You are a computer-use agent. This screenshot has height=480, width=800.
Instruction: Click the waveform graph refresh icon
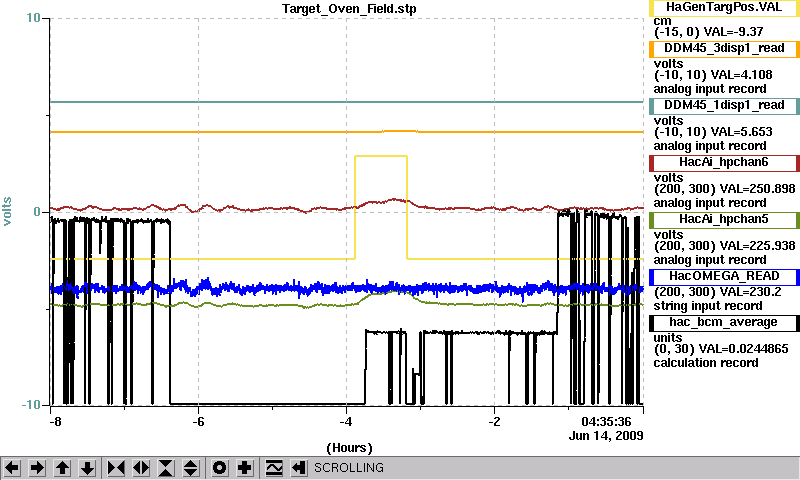click(274, 468)
